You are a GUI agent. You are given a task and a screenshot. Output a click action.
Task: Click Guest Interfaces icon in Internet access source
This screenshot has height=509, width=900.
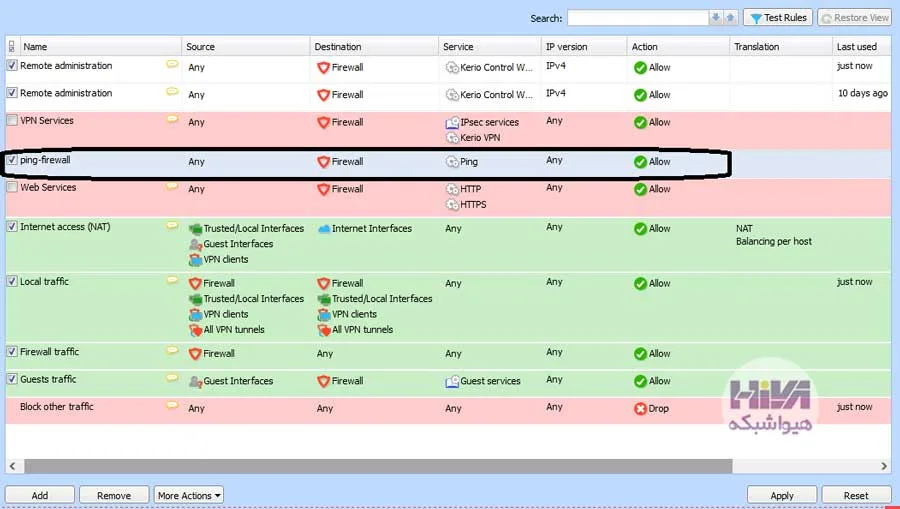click(x=195, y=244)
